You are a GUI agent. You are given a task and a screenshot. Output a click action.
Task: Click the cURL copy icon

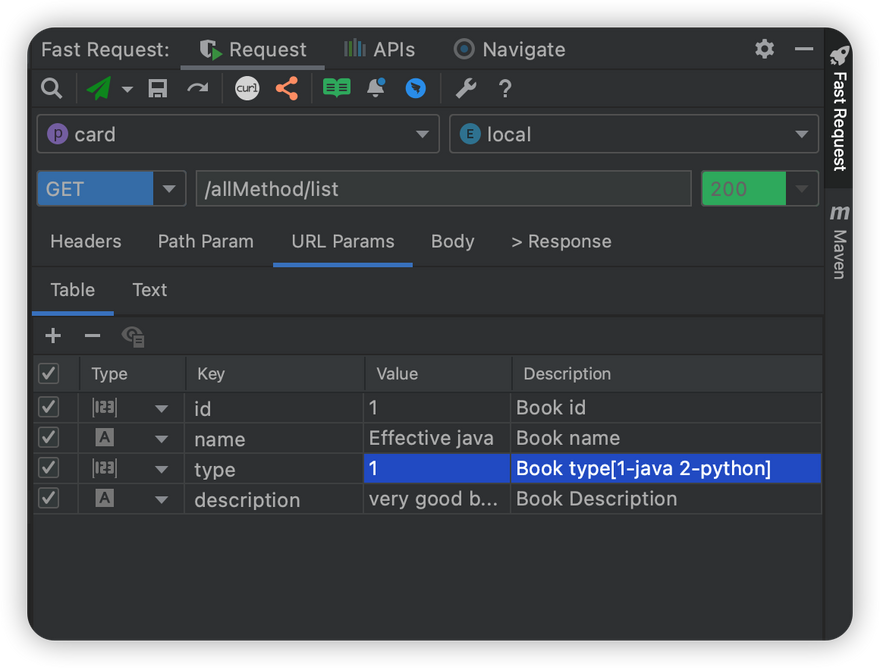click(x=247, y=89)
